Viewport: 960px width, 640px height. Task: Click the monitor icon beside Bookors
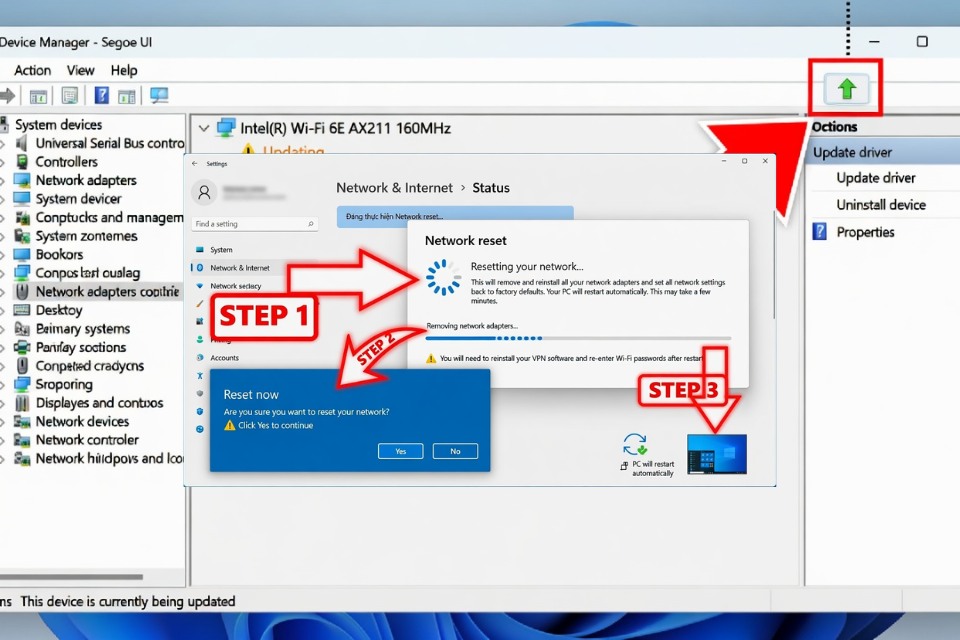[x=22, y=254]
